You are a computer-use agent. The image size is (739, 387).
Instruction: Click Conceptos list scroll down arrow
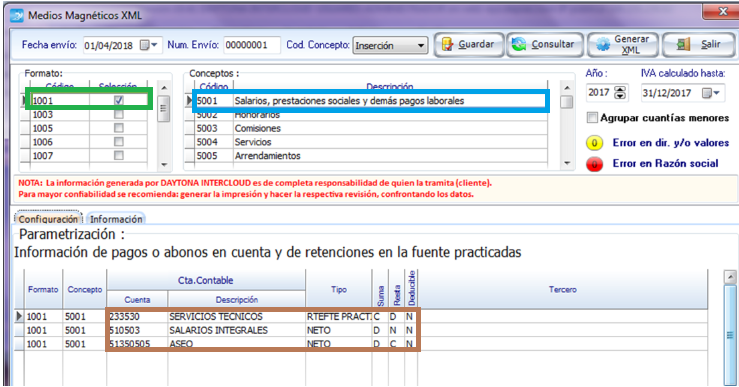tap(567, 164)
